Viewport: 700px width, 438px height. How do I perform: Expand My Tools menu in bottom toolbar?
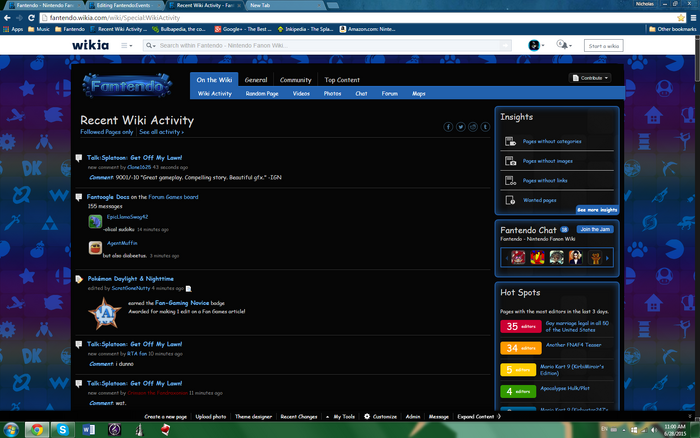pyautogui.click(x=341, y=417)
